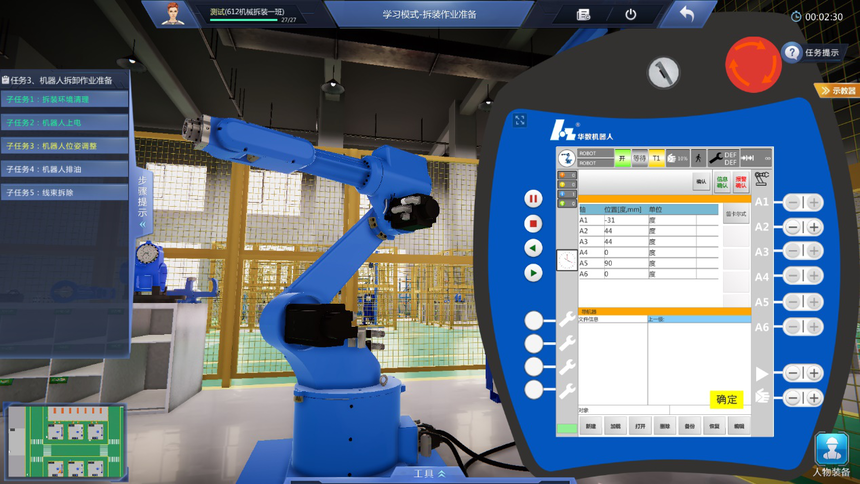Click the power icon in top bar
Image resolution: width=860 pixels, height=484 pixels.
pyautogui.click(x=630, y=14)
